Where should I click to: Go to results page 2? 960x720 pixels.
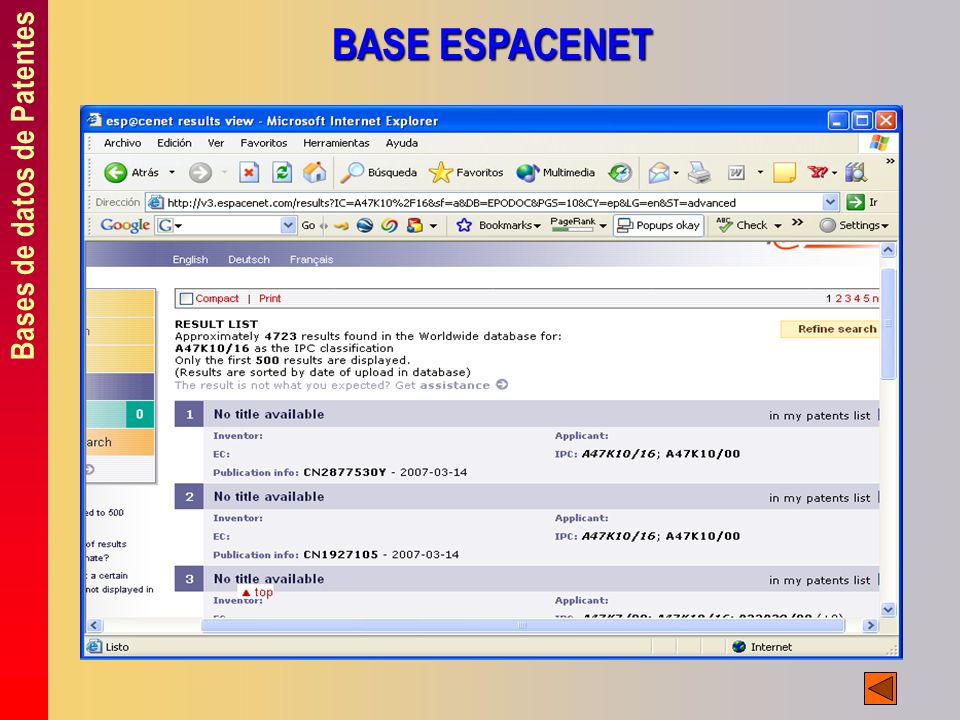tap(839, 298)
